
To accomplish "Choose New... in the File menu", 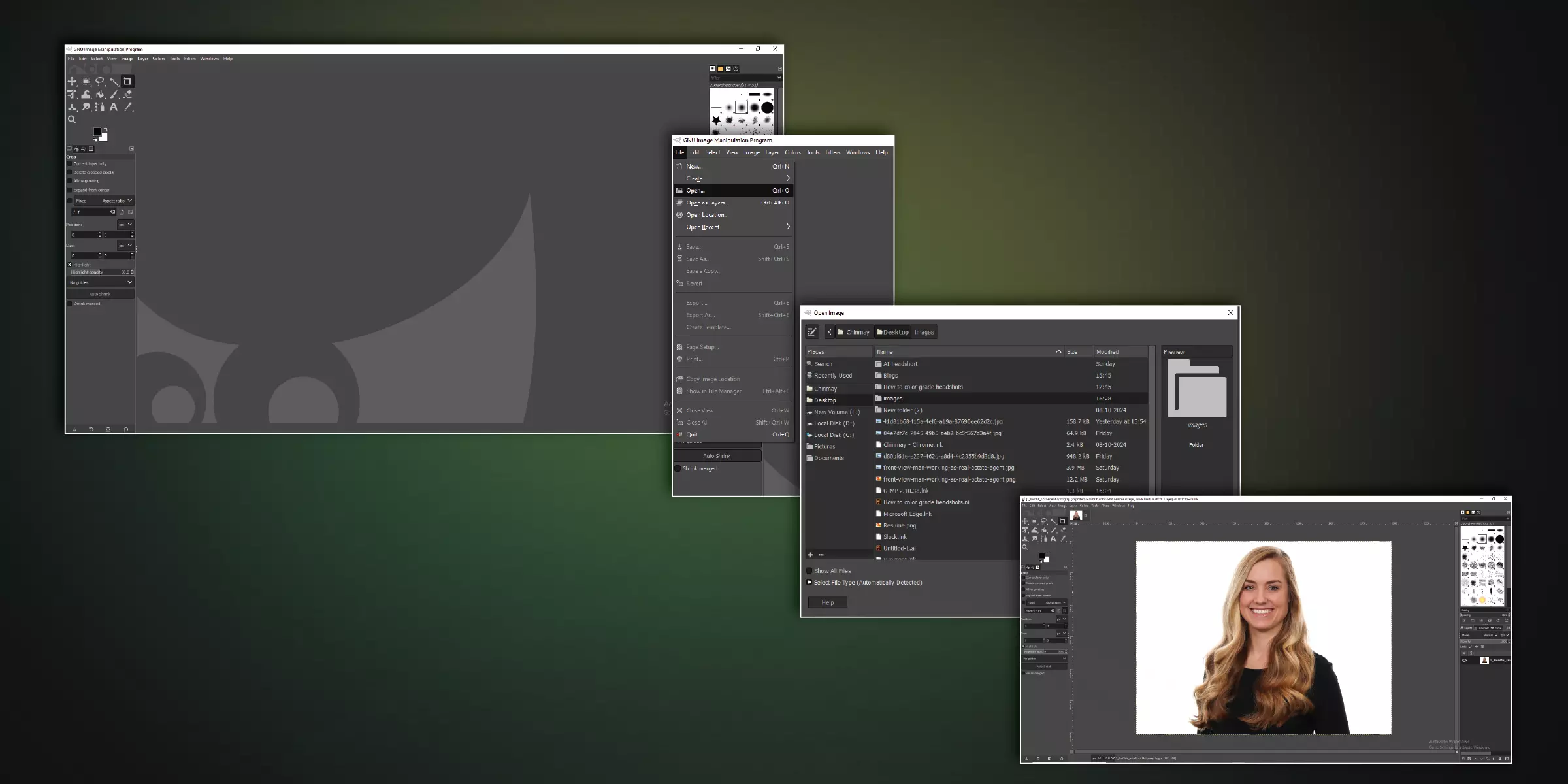I will [734, 167].
